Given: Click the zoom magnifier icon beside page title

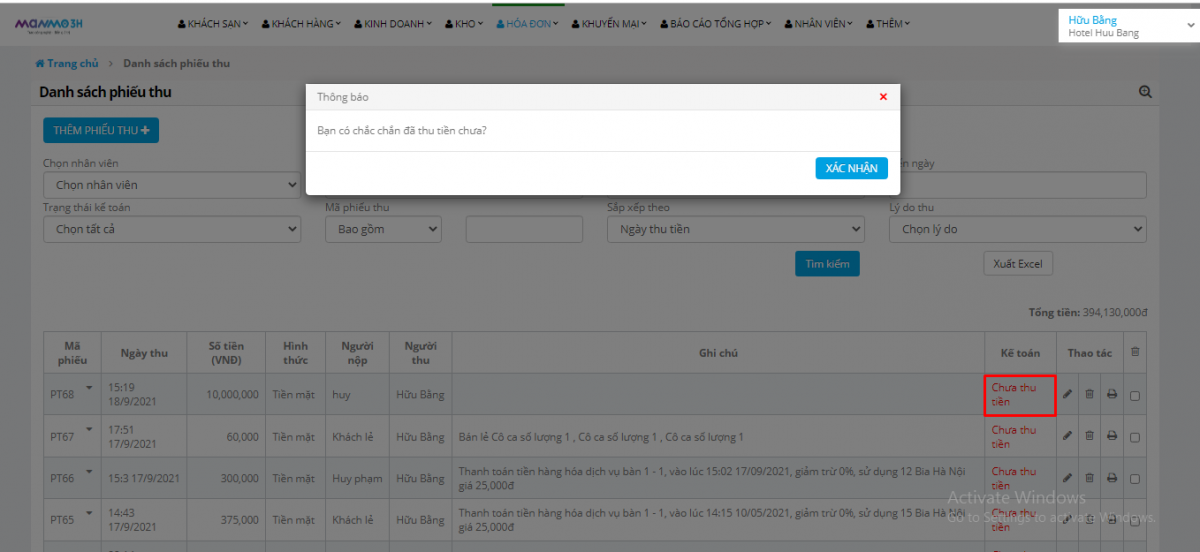Looking at the screenshot, I should (x=1145, y=92).
